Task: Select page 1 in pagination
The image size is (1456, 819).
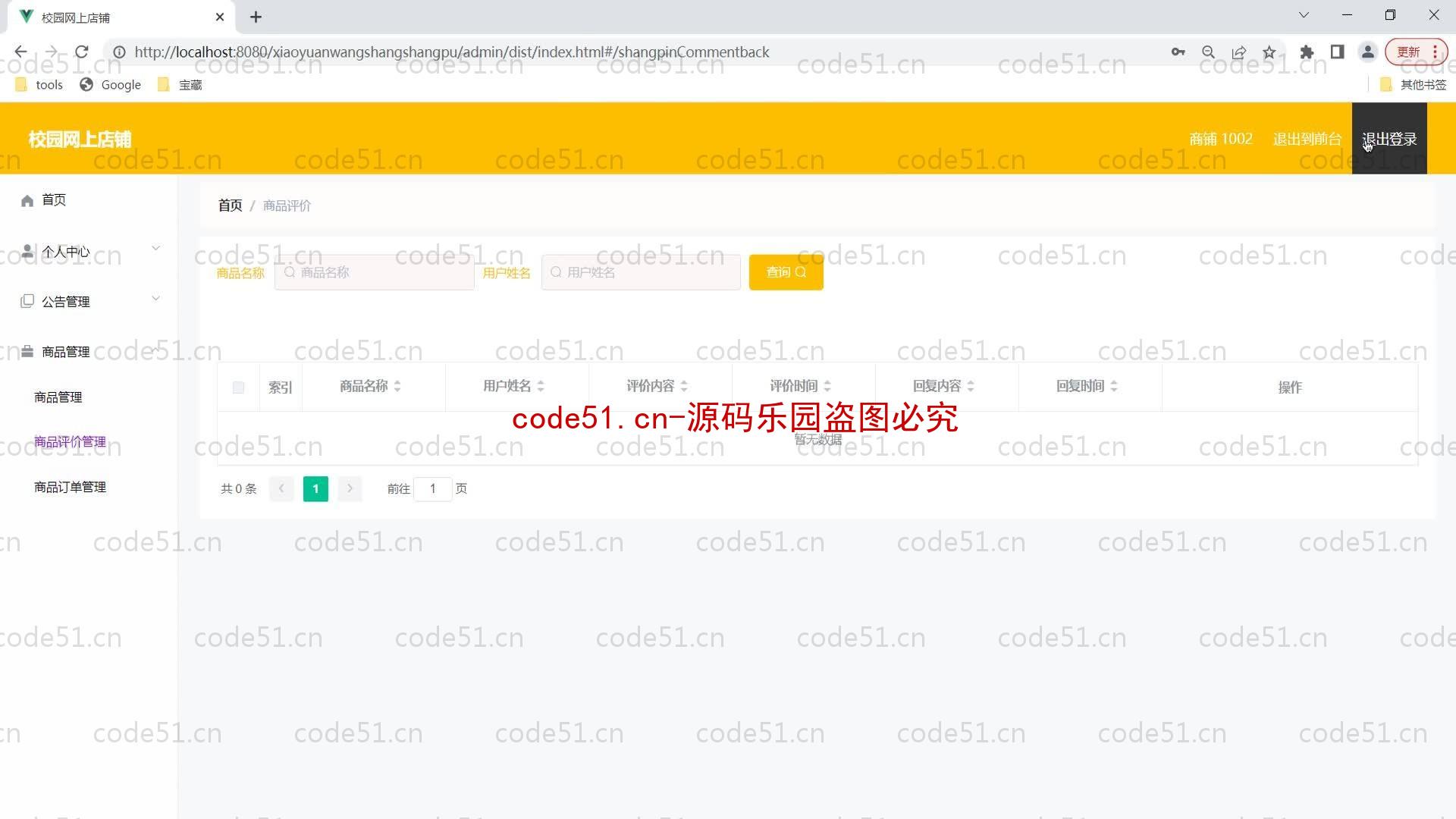Action: coord(315,488)
